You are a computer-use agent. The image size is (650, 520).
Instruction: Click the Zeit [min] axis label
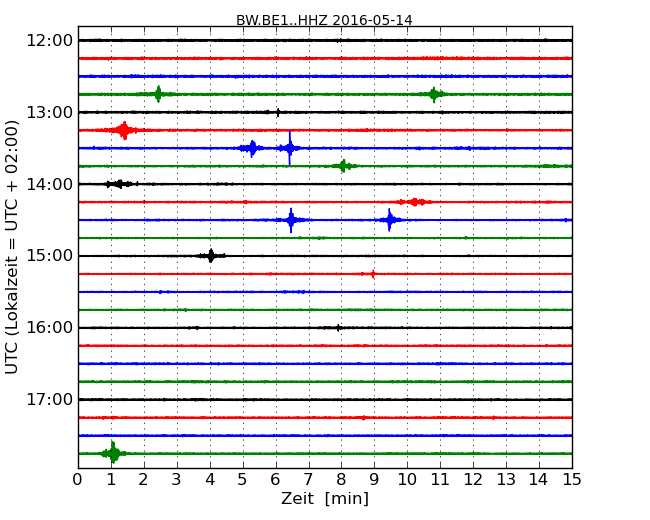pyautogui.click(x=325, y=498)
